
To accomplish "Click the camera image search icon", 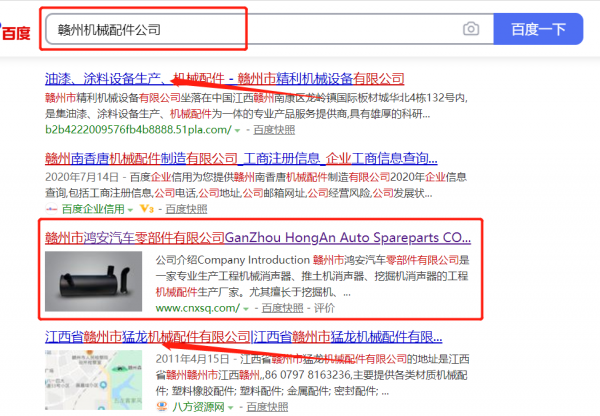I will [x=471, y=29].
